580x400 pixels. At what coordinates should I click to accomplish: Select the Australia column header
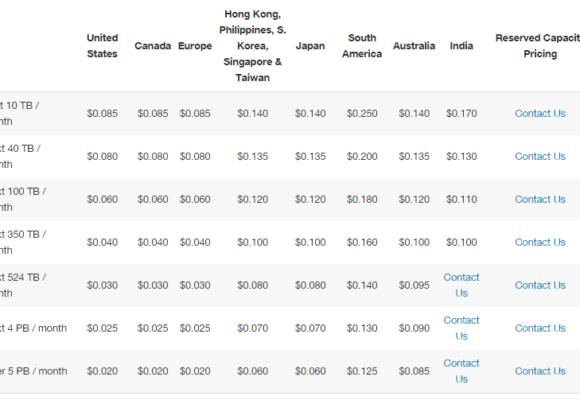(x=414, y=46)
